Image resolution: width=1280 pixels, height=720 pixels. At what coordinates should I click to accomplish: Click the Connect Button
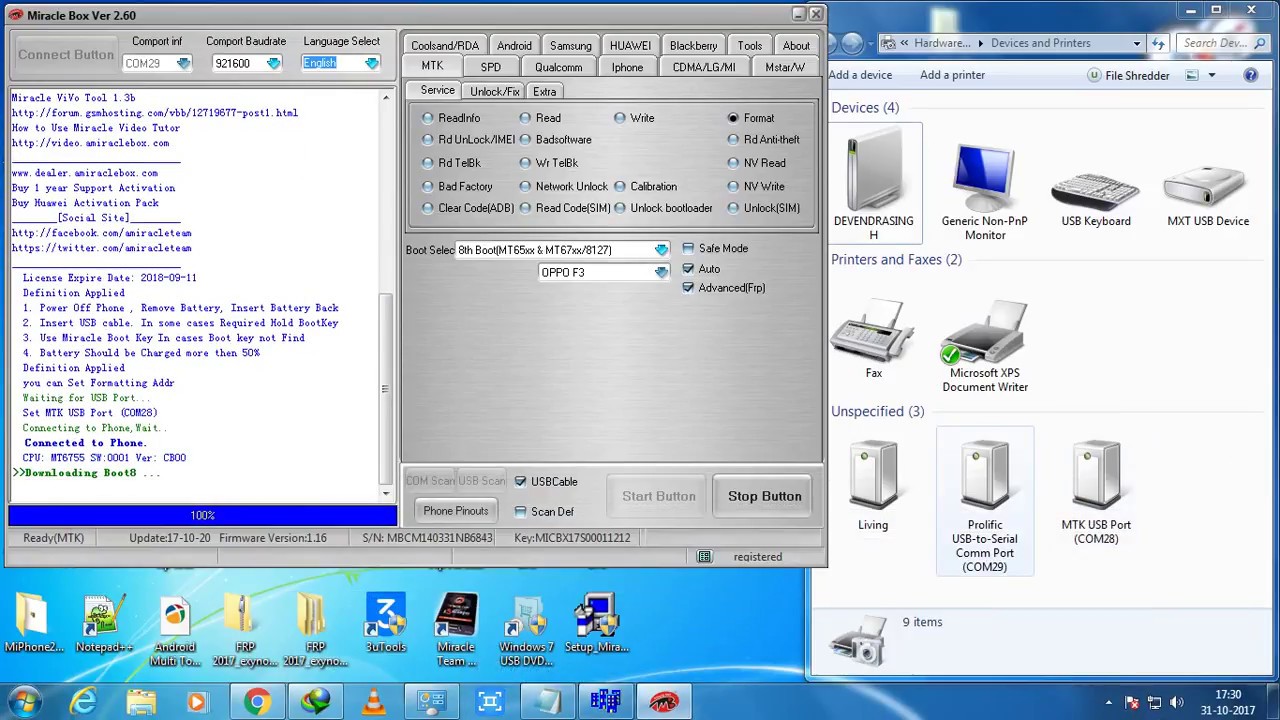click(x=66, y=55)
